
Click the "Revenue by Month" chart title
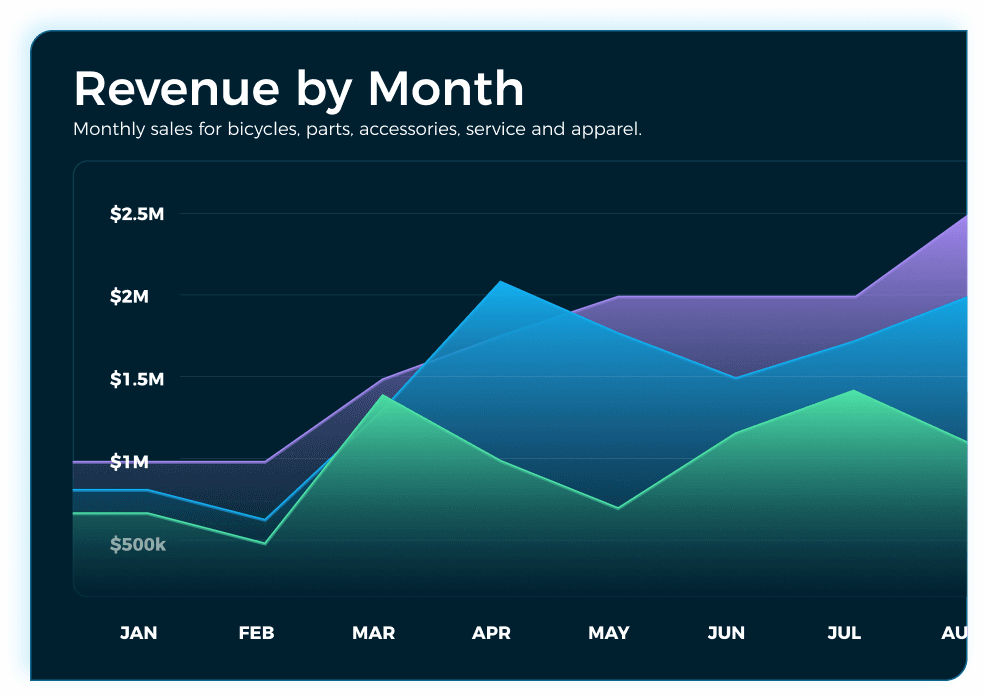click(297, 89)
